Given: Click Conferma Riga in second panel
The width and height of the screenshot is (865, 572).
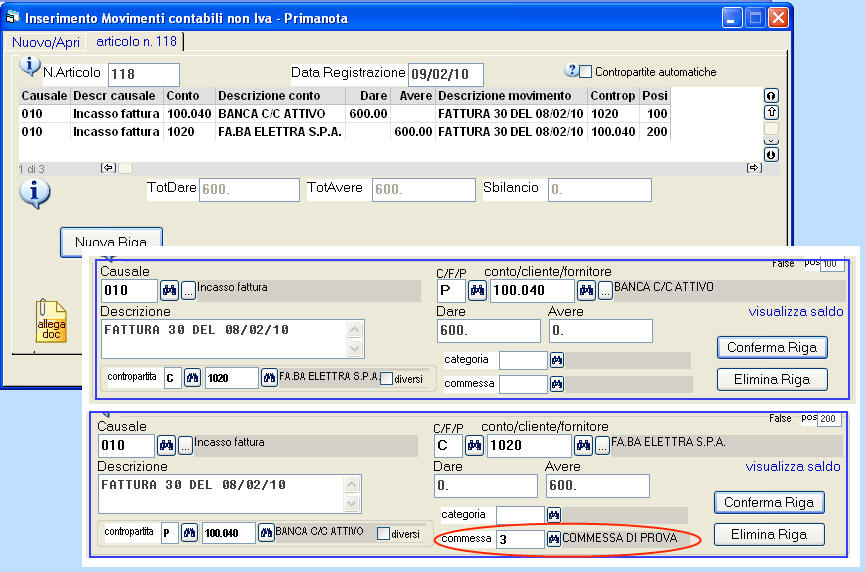Looking at the screenshot, I should (769, 502).
